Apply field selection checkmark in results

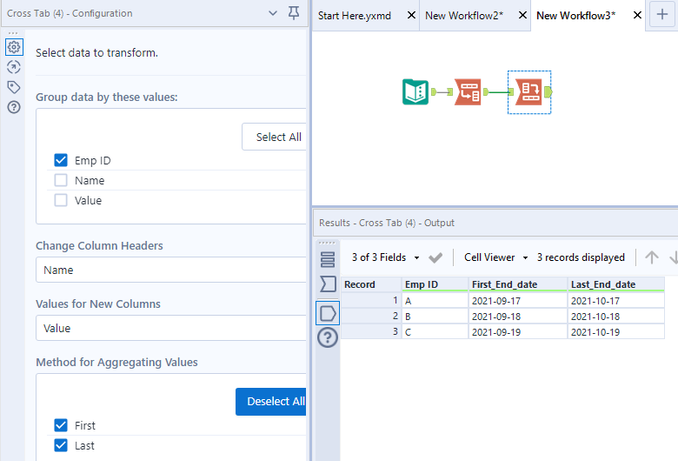435,258
